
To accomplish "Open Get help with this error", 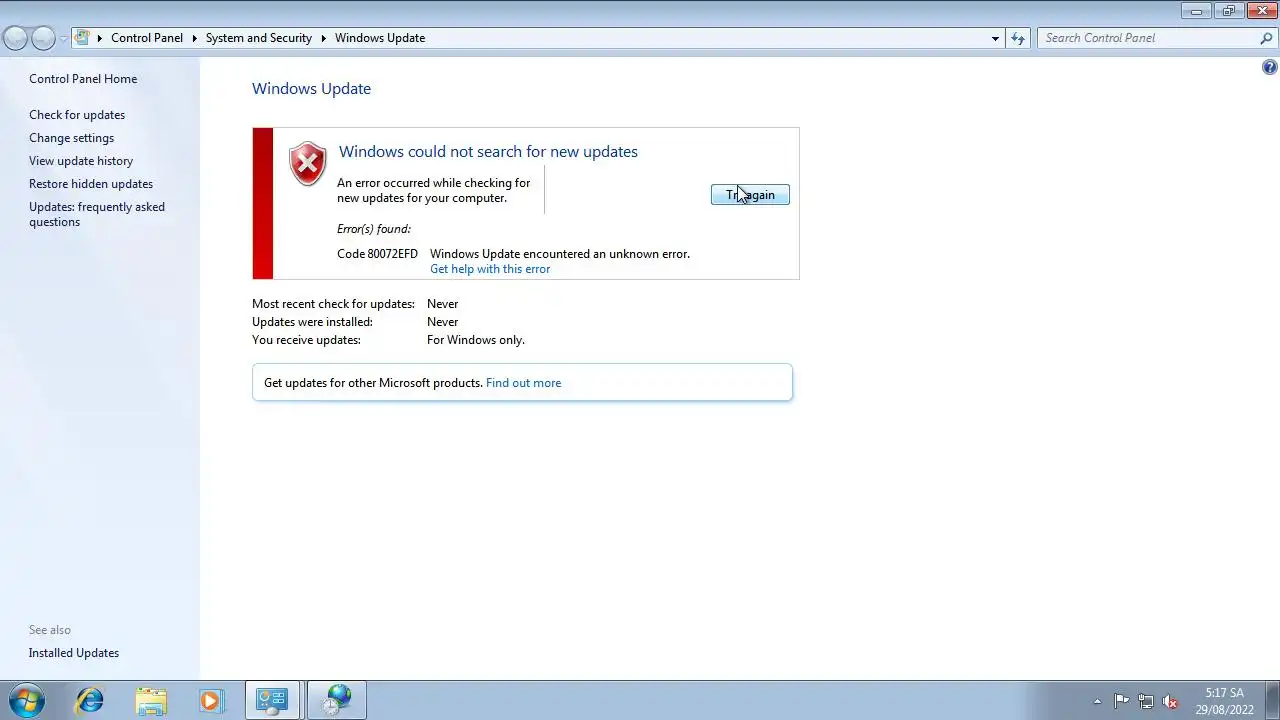I will coord(490,269).
